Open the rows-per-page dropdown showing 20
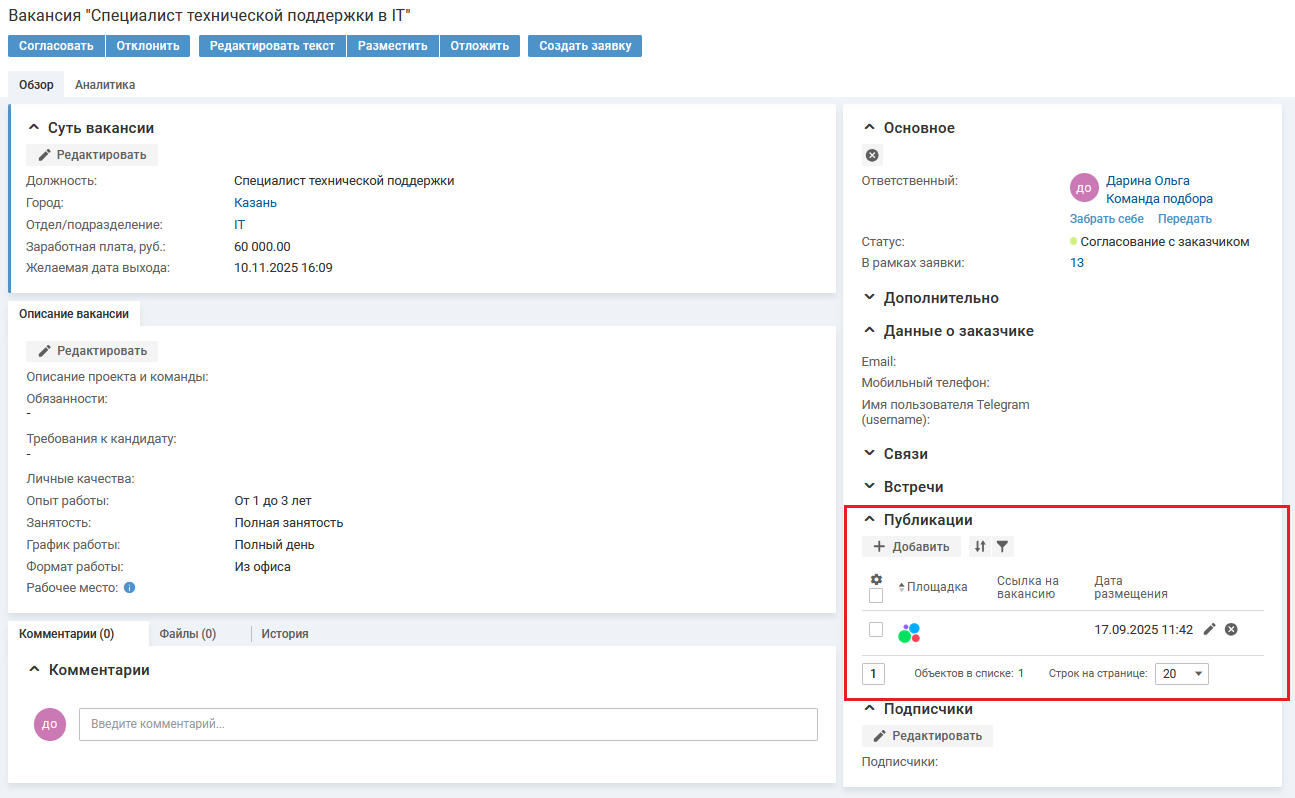The width and height of the screenshot is (1295, 798). coord(1181,674)
